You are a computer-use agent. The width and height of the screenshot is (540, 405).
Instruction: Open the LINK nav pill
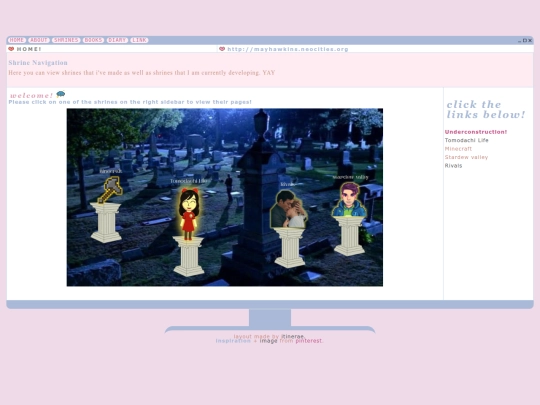pyautogui.click(x=139, y=40)
